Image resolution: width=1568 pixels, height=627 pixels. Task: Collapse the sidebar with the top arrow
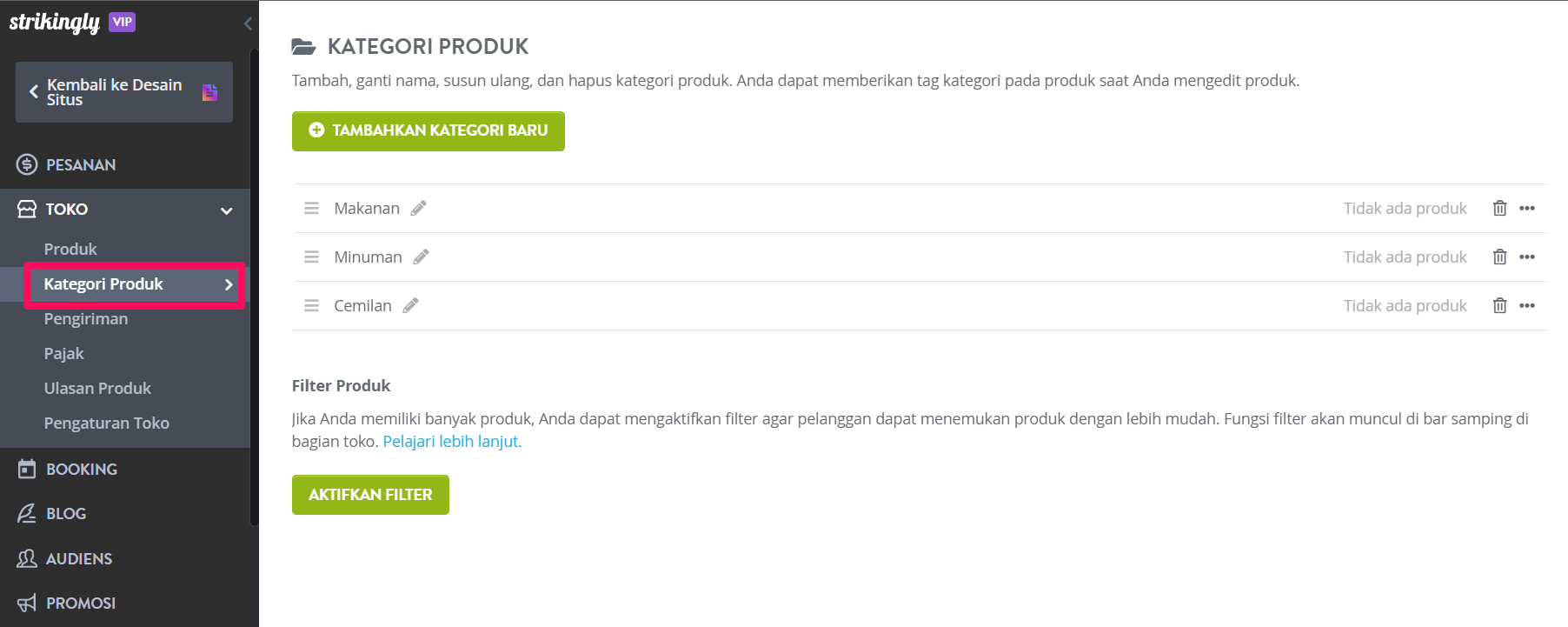coord(248,23)
